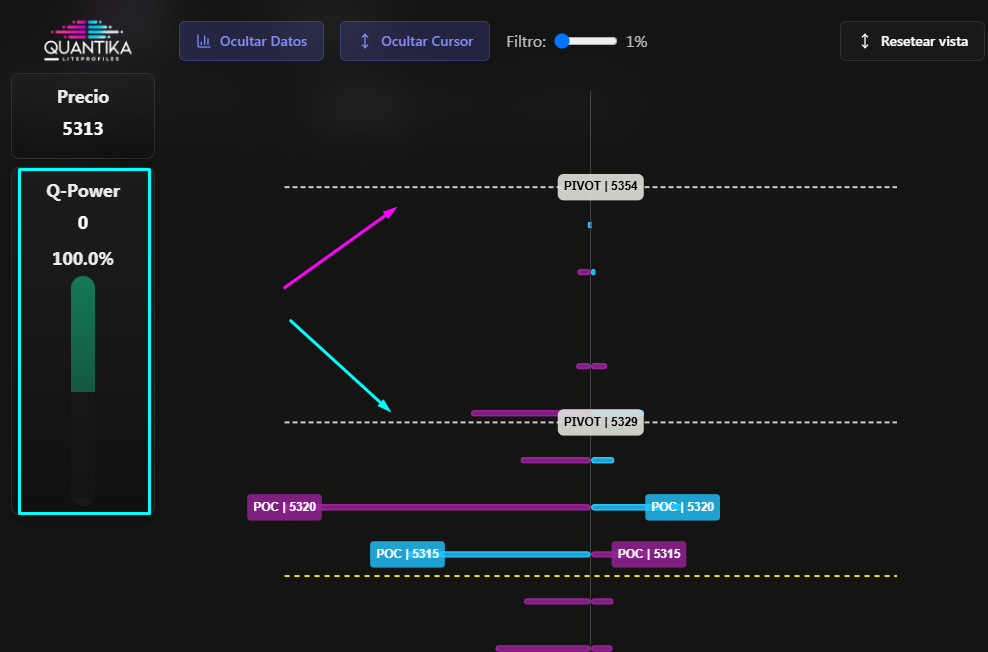Image resolution: width=988 pixels, height=652 pixels.
Task: Select the PIVOT | 5329 label
Action: tap(600, 422)
